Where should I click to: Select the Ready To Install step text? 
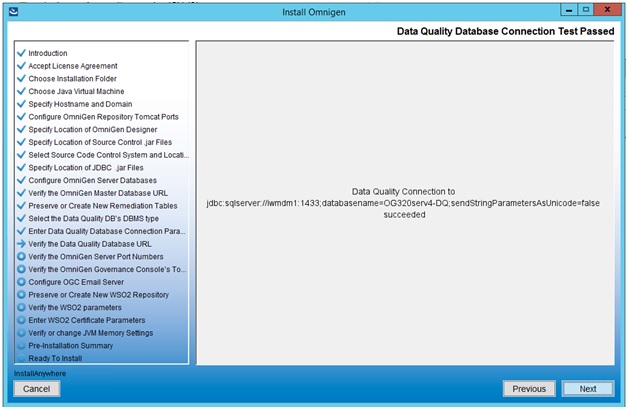point(55,358)
